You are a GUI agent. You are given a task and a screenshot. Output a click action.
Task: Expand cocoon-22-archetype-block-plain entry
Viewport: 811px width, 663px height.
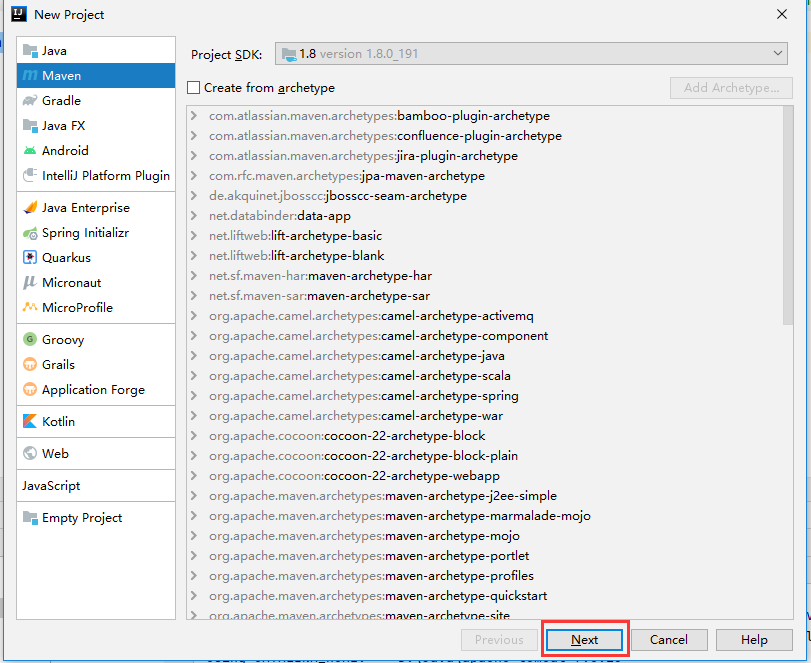(194, 456)
